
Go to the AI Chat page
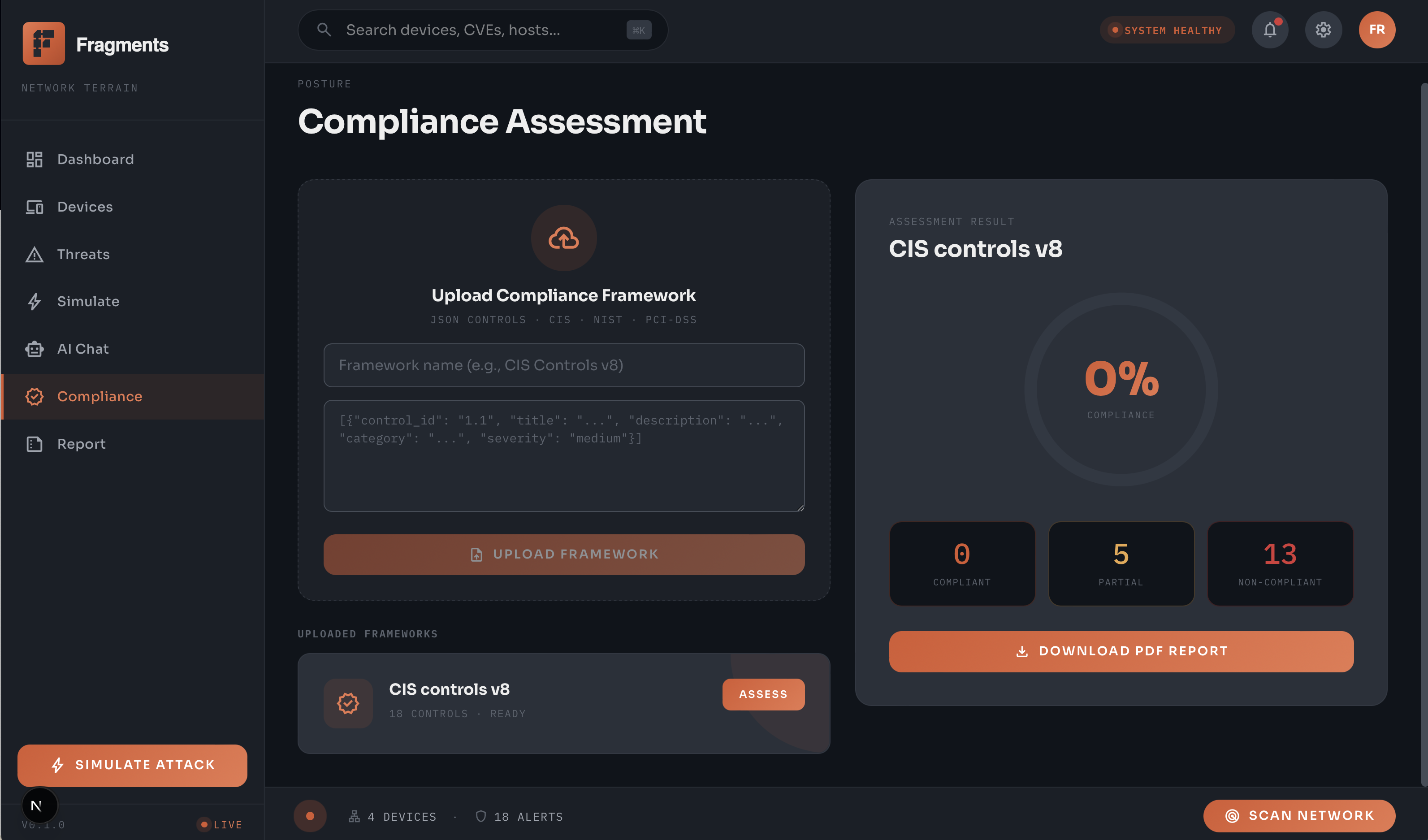pos(83,349)
